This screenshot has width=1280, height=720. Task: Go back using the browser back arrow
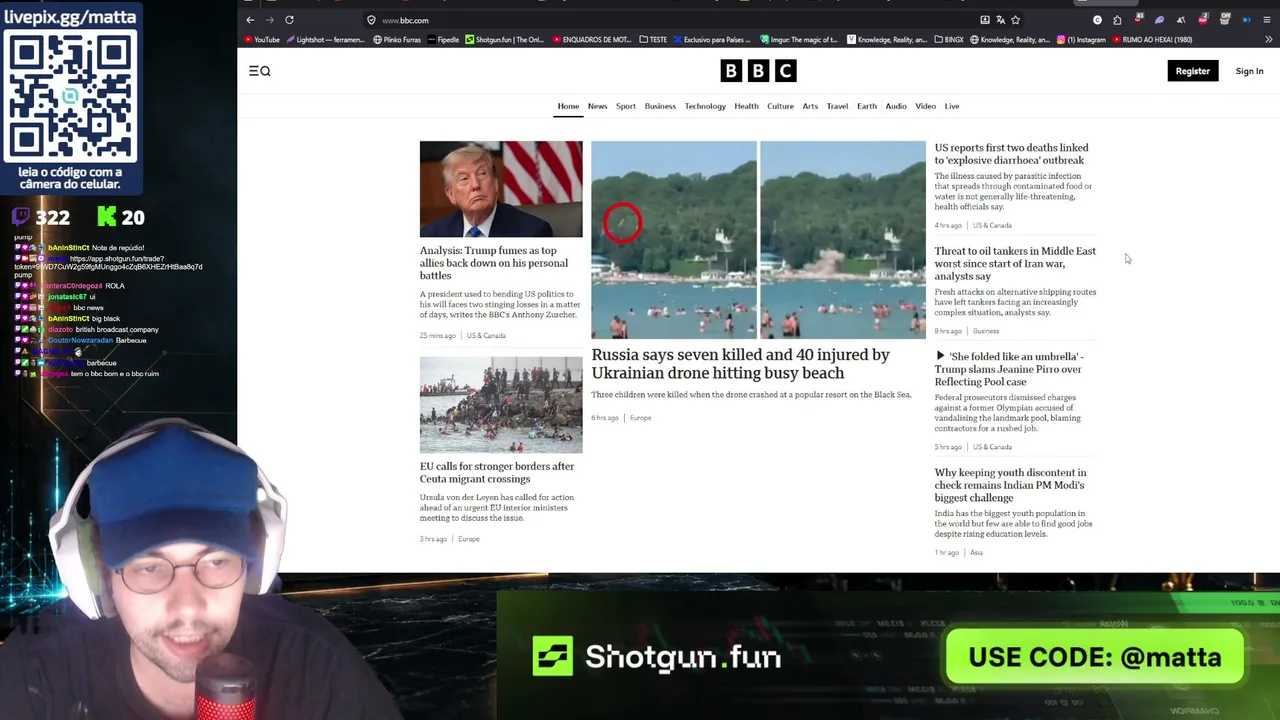250,20
